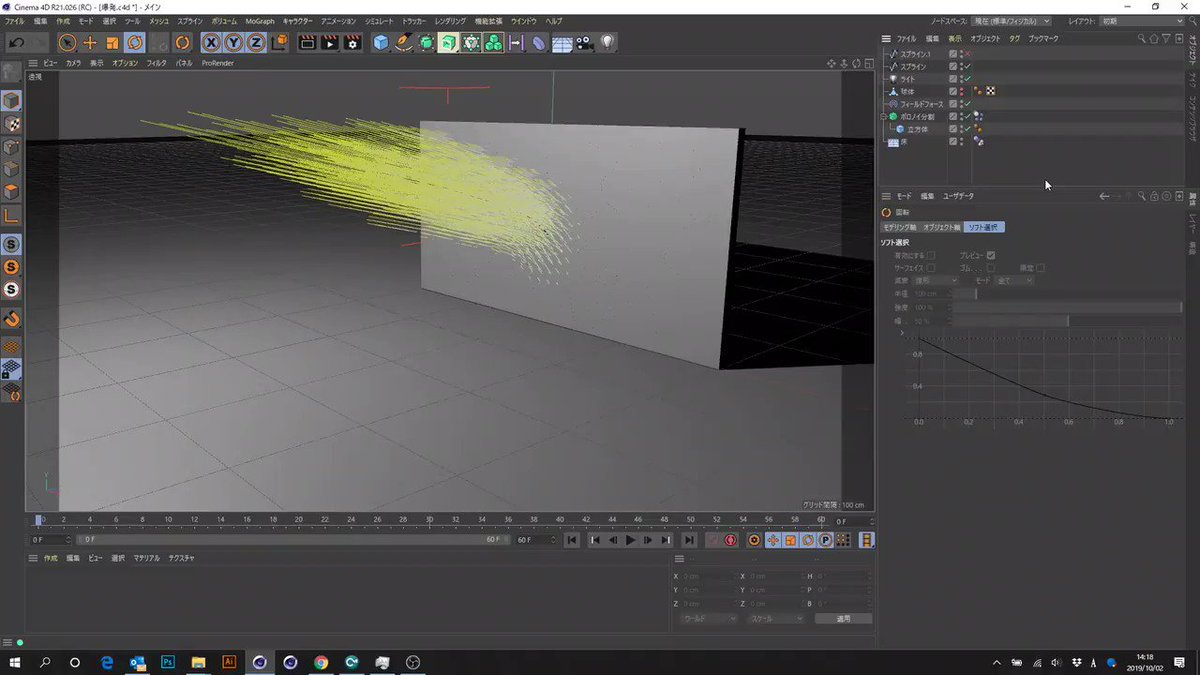
Task: Open 減衰 falloff dropdown
Action: coord(935,281)
